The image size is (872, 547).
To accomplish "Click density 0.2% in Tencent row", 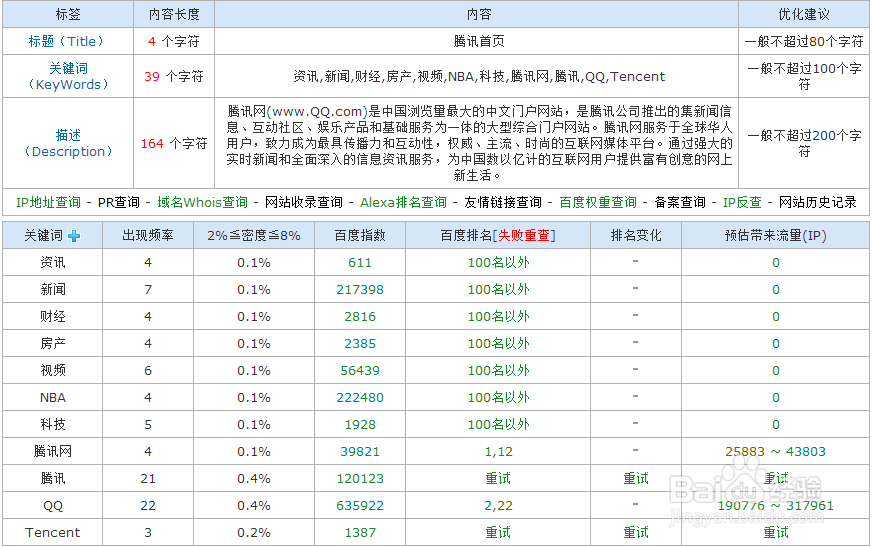I will [254, 533].
